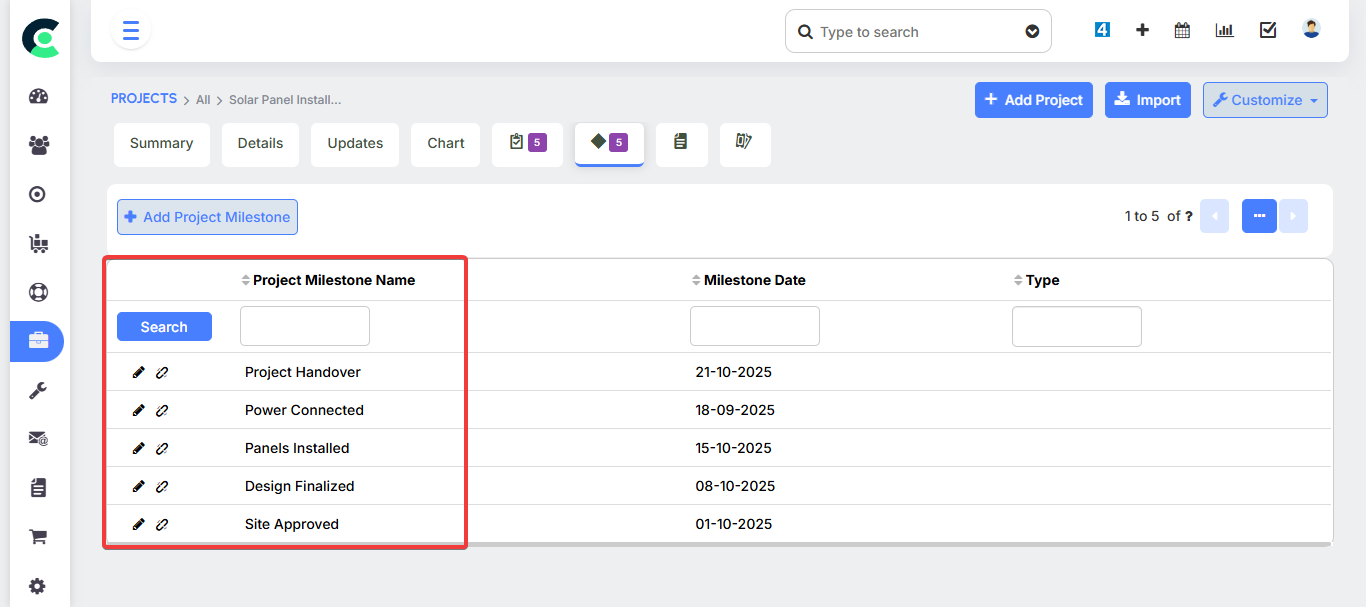
Task: Open the shopping cart section in the sidebar
Action: (x=38, y=536)
